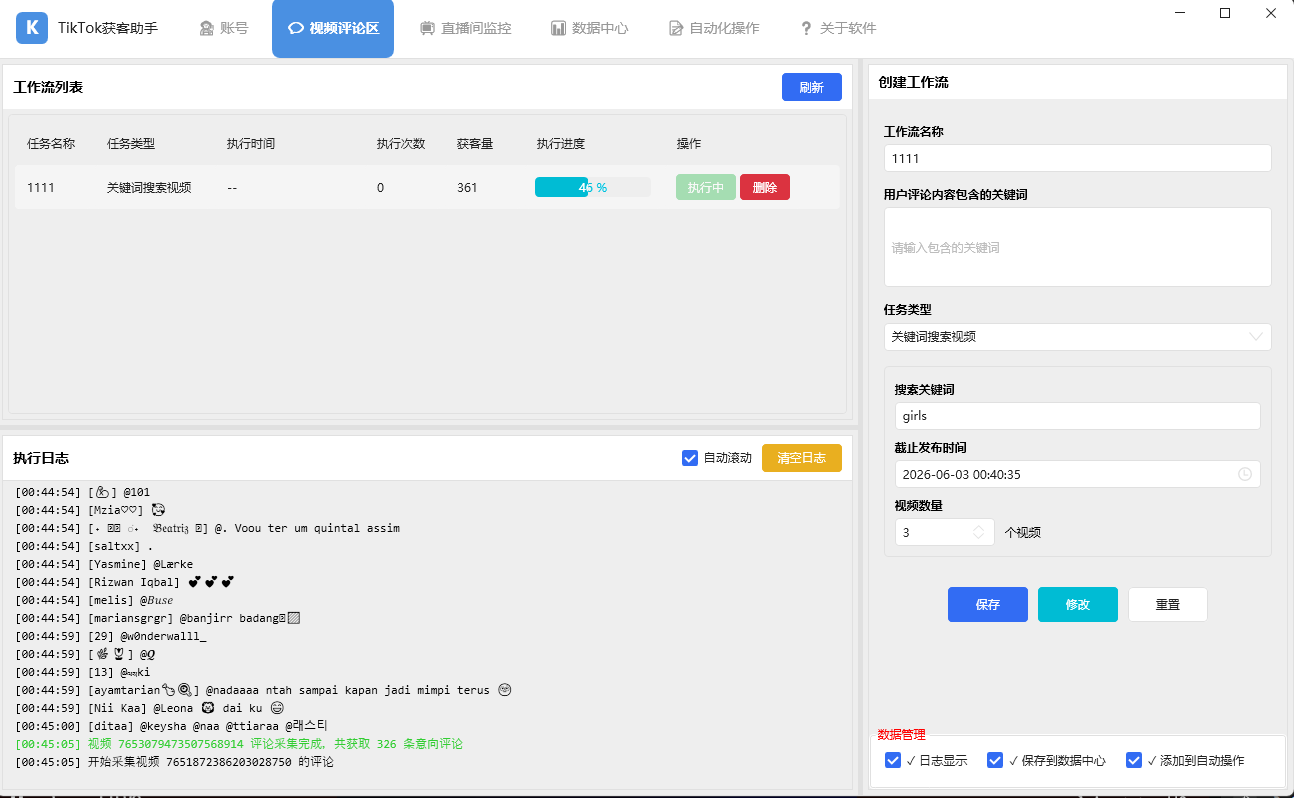This screenshot has width=1294, height=798.
Task: Click the 46 % progress bar
Action: point(593,187)
